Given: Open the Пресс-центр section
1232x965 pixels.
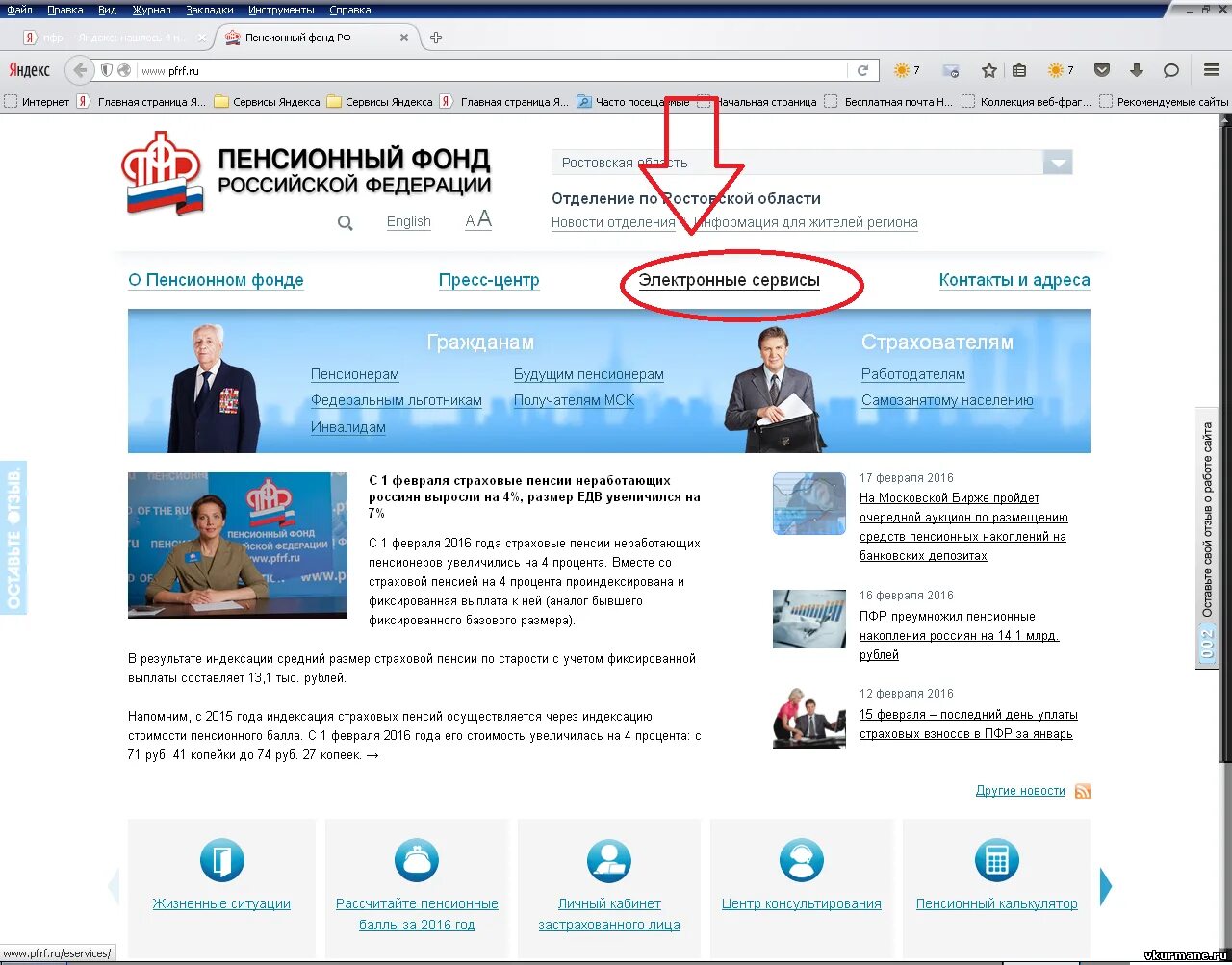Looking at the screenshot, I should pos(489,280).
